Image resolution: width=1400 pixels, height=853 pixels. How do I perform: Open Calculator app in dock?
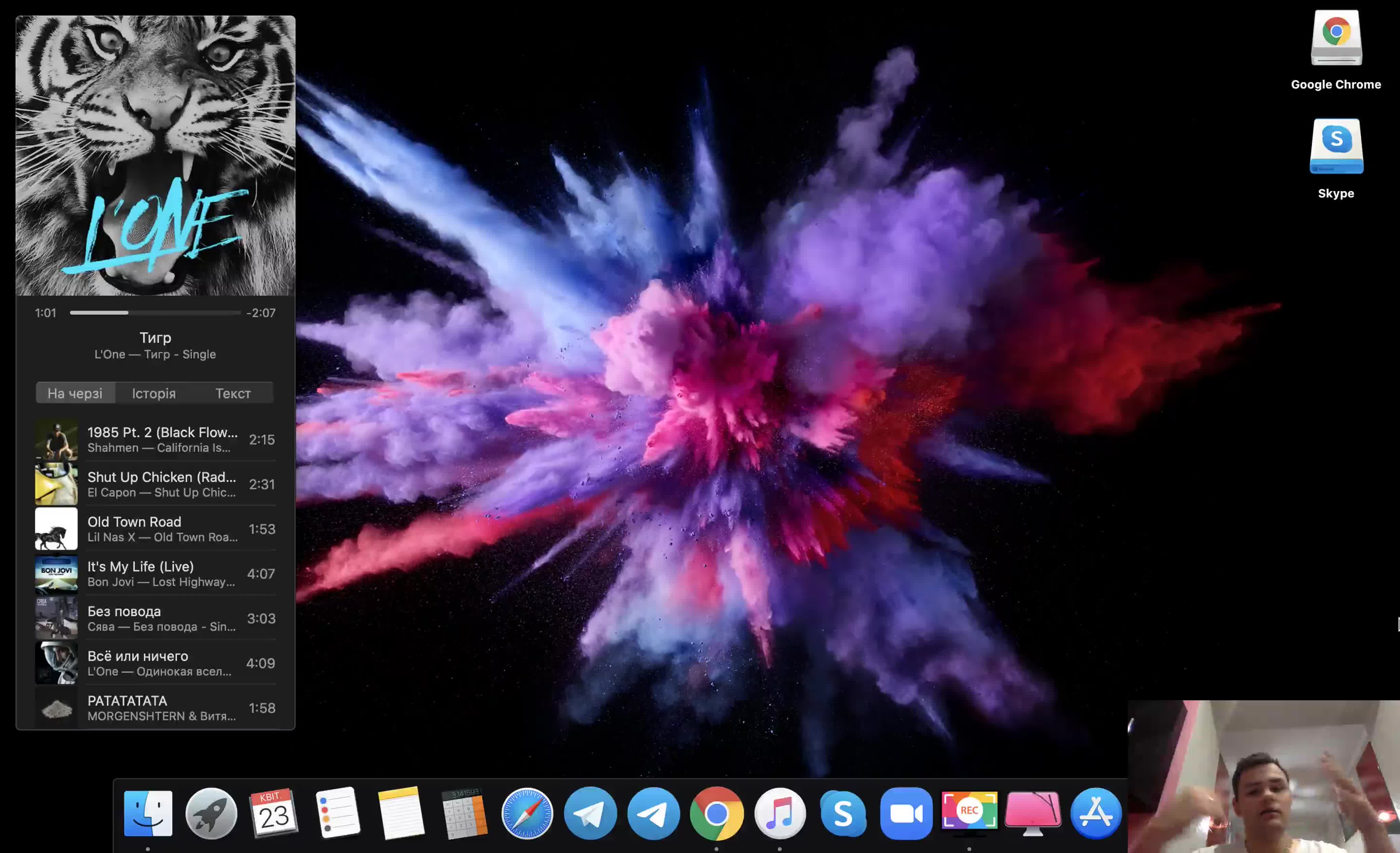[464, 813]
